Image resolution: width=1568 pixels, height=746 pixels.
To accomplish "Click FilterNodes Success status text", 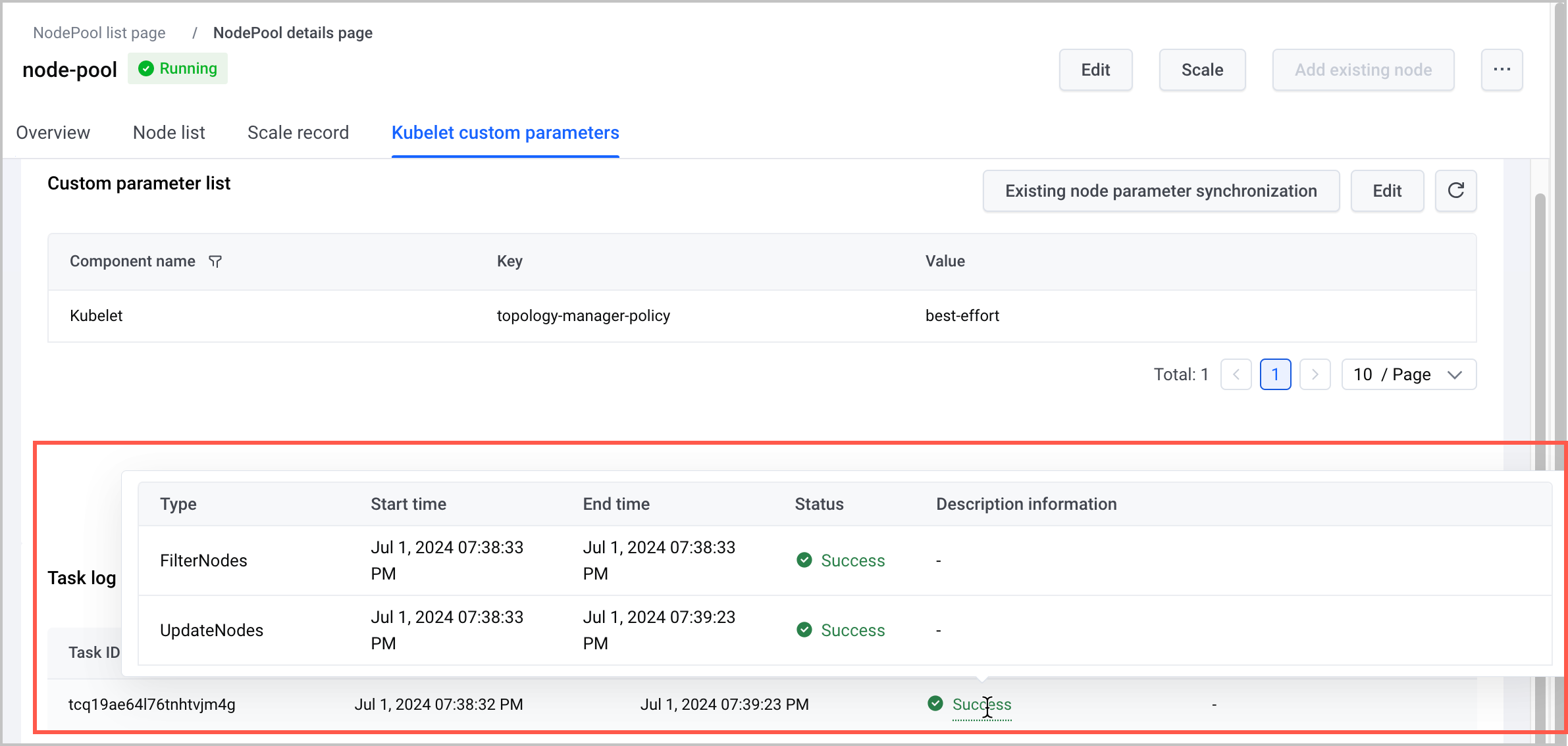I will tap(852, 560).
